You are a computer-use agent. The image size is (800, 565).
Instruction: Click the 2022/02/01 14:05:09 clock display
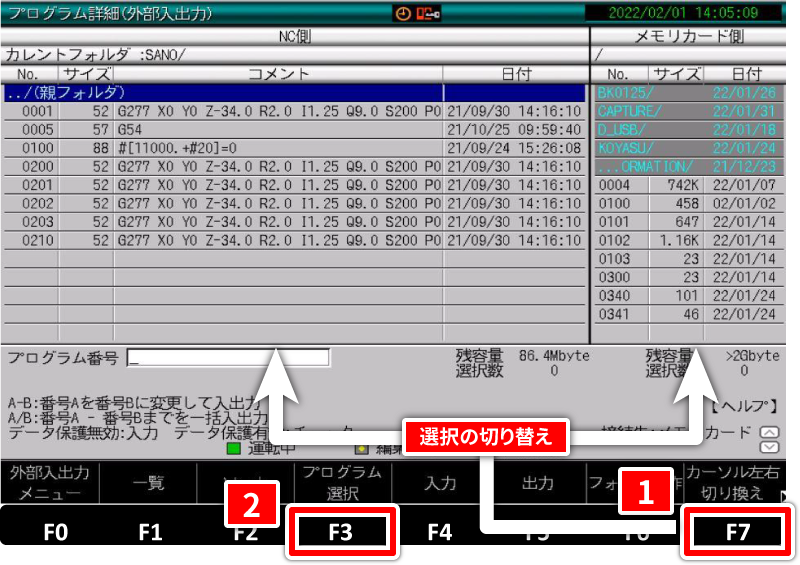(683, 13)
